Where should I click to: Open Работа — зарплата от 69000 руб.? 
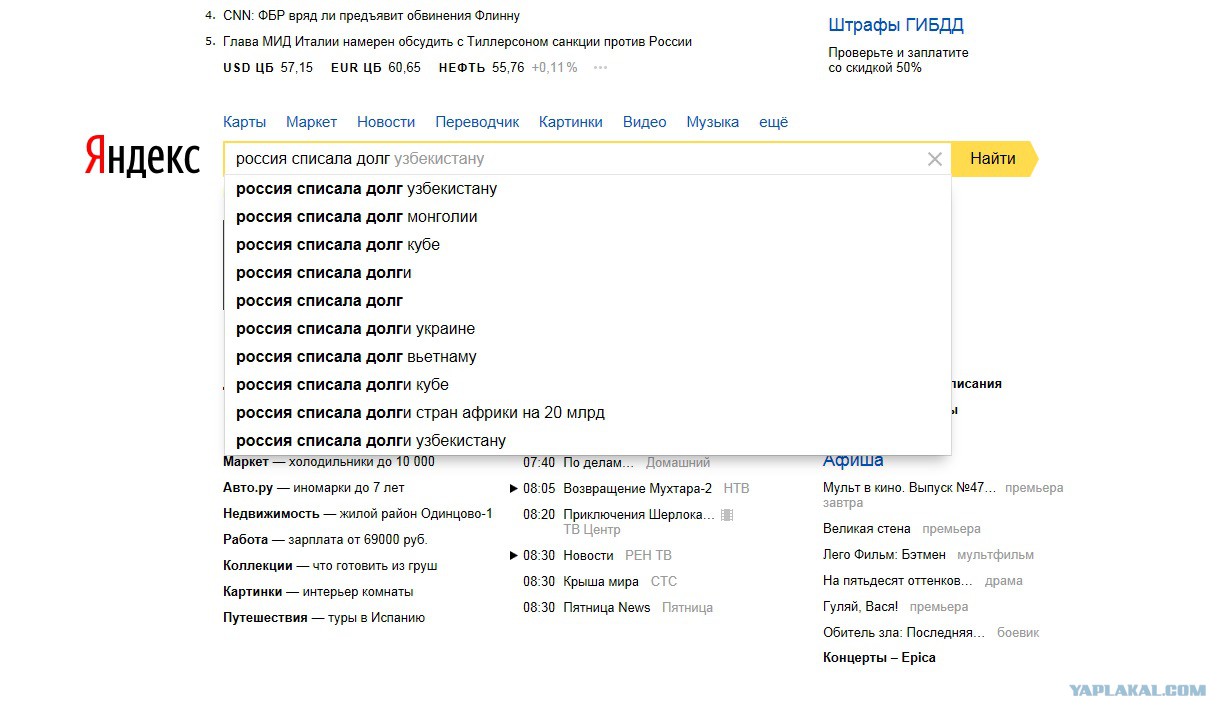click(325, 540)
